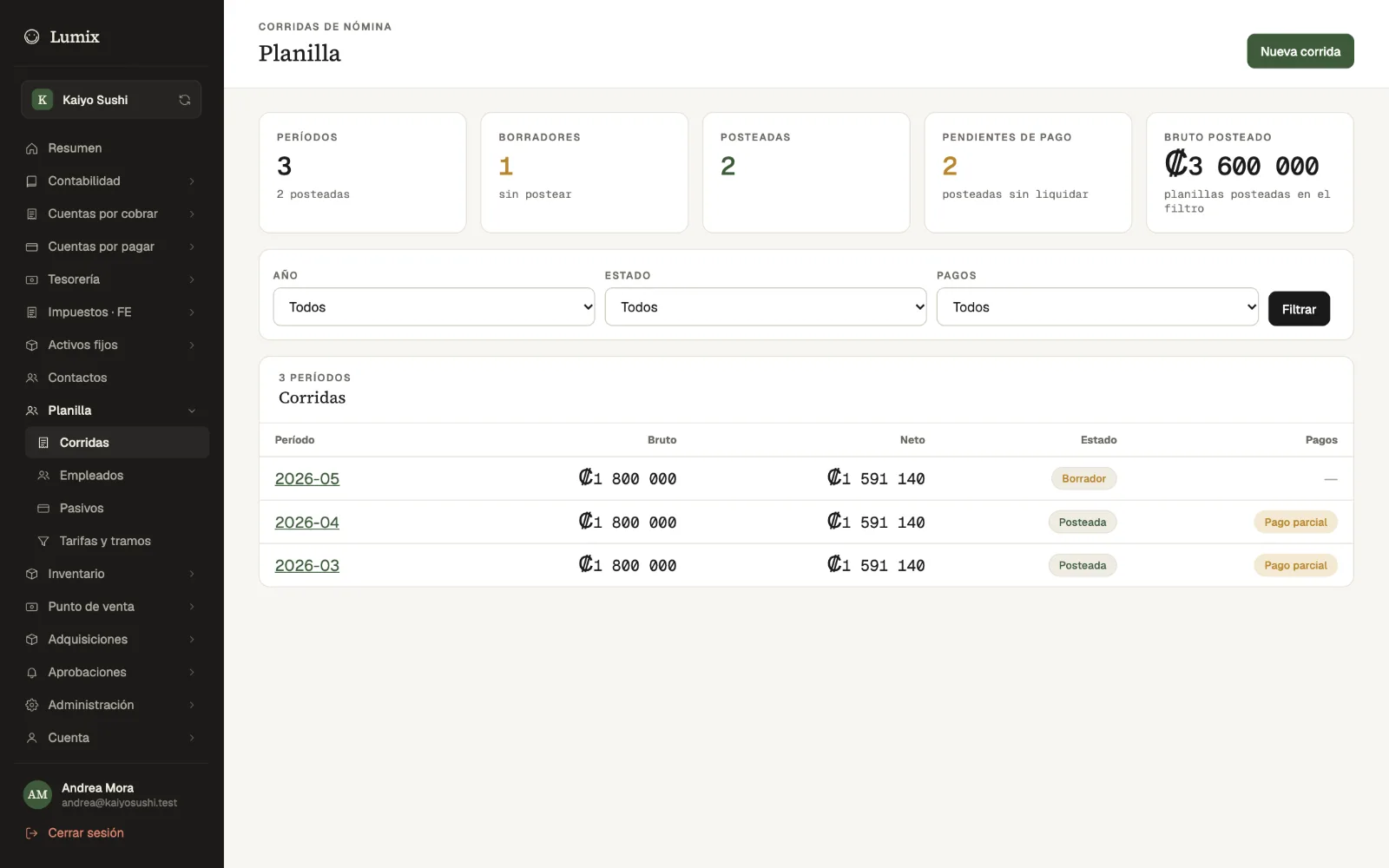
Task: Click the Impuestos · FE icon
Action: click(x=32, y=312)
